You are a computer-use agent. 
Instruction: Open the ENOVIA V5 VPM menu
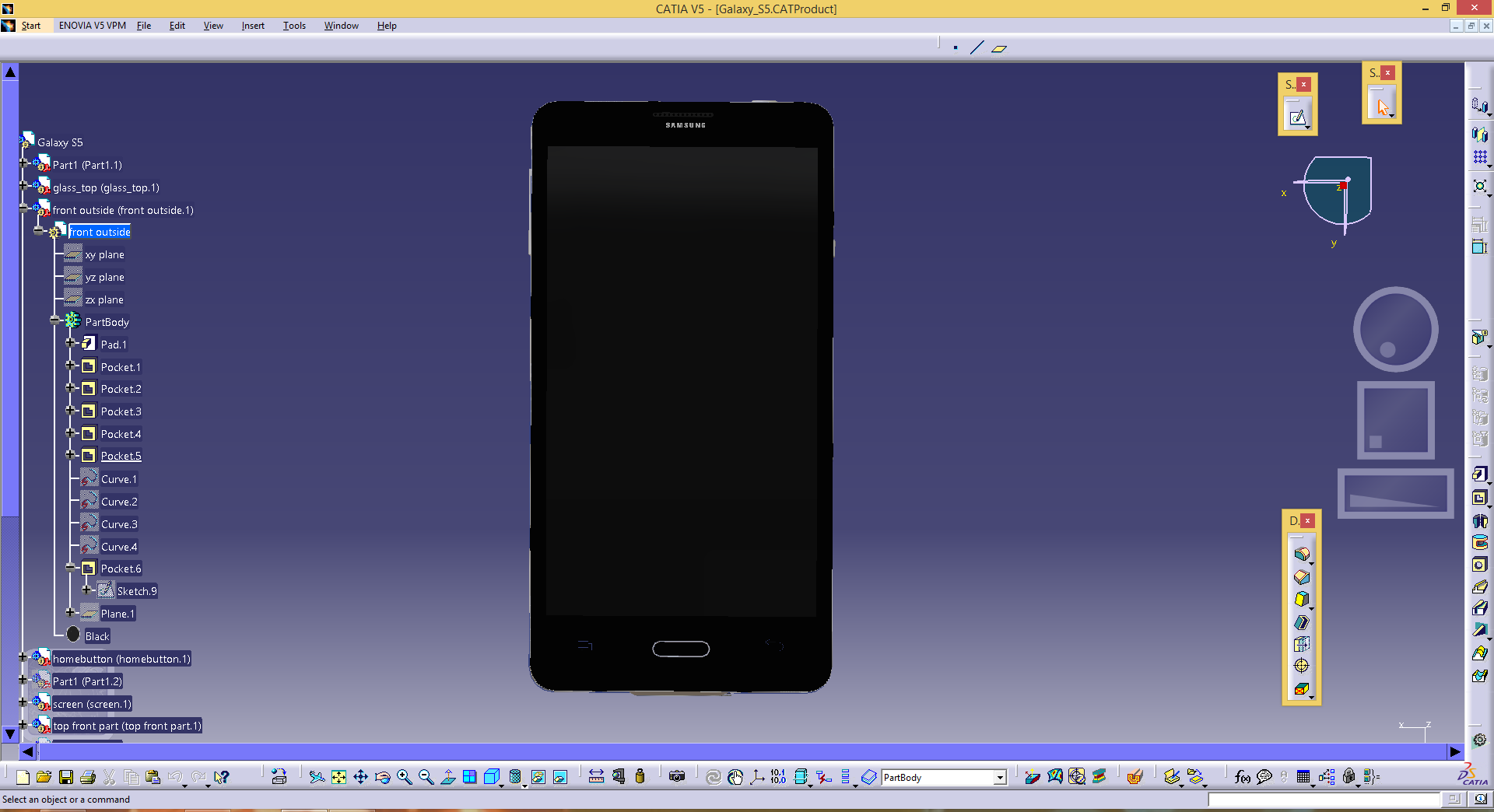pyautogui.click(x=92, y=26)
